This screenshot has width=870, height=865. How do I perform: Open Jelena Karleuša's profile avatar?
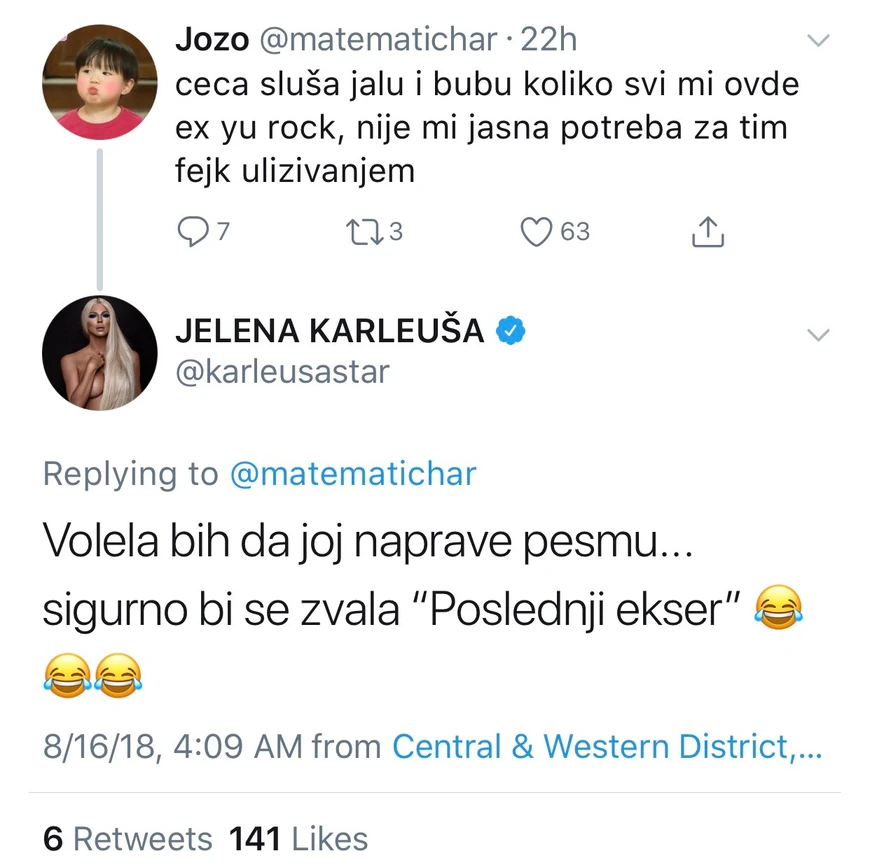99,353
